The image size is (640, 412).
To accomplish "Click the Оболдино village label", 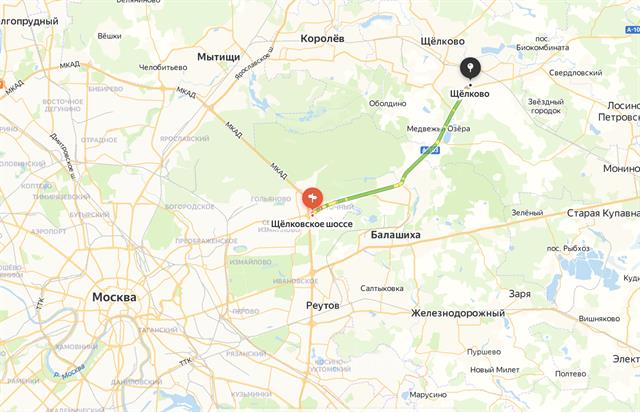I will click(387, 104).
